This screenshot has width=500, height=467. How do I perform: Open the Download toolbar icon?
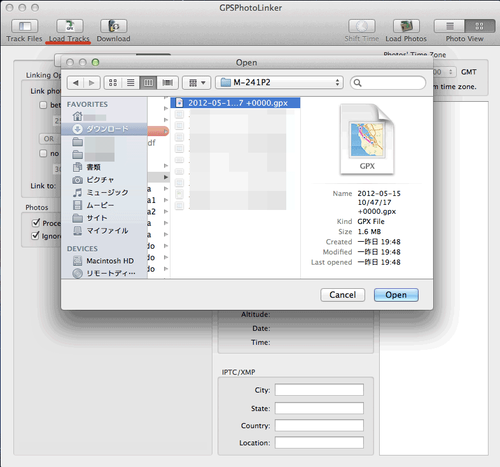[114, 26]
